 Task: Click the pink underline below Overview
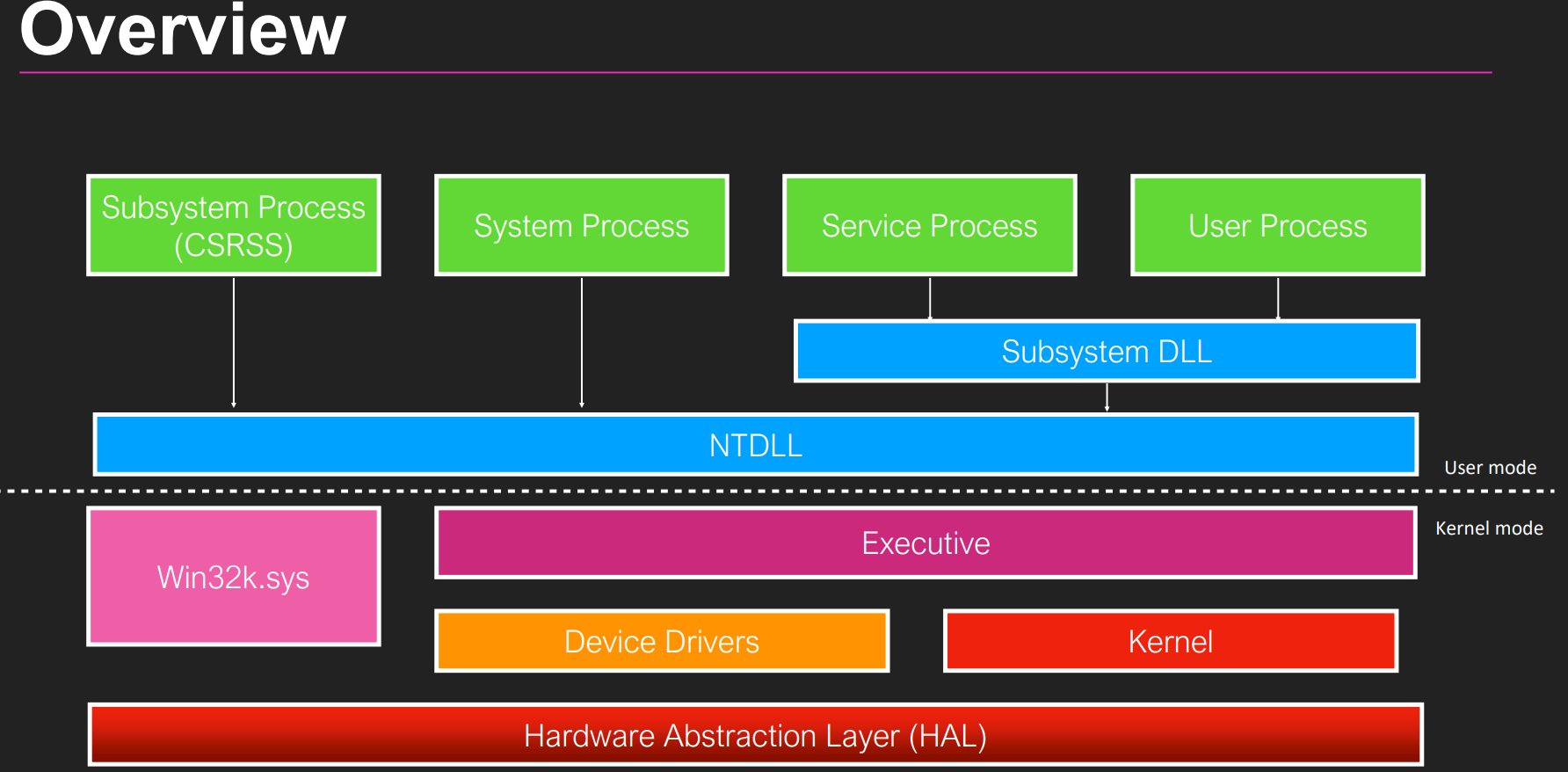tap(755, 72)
